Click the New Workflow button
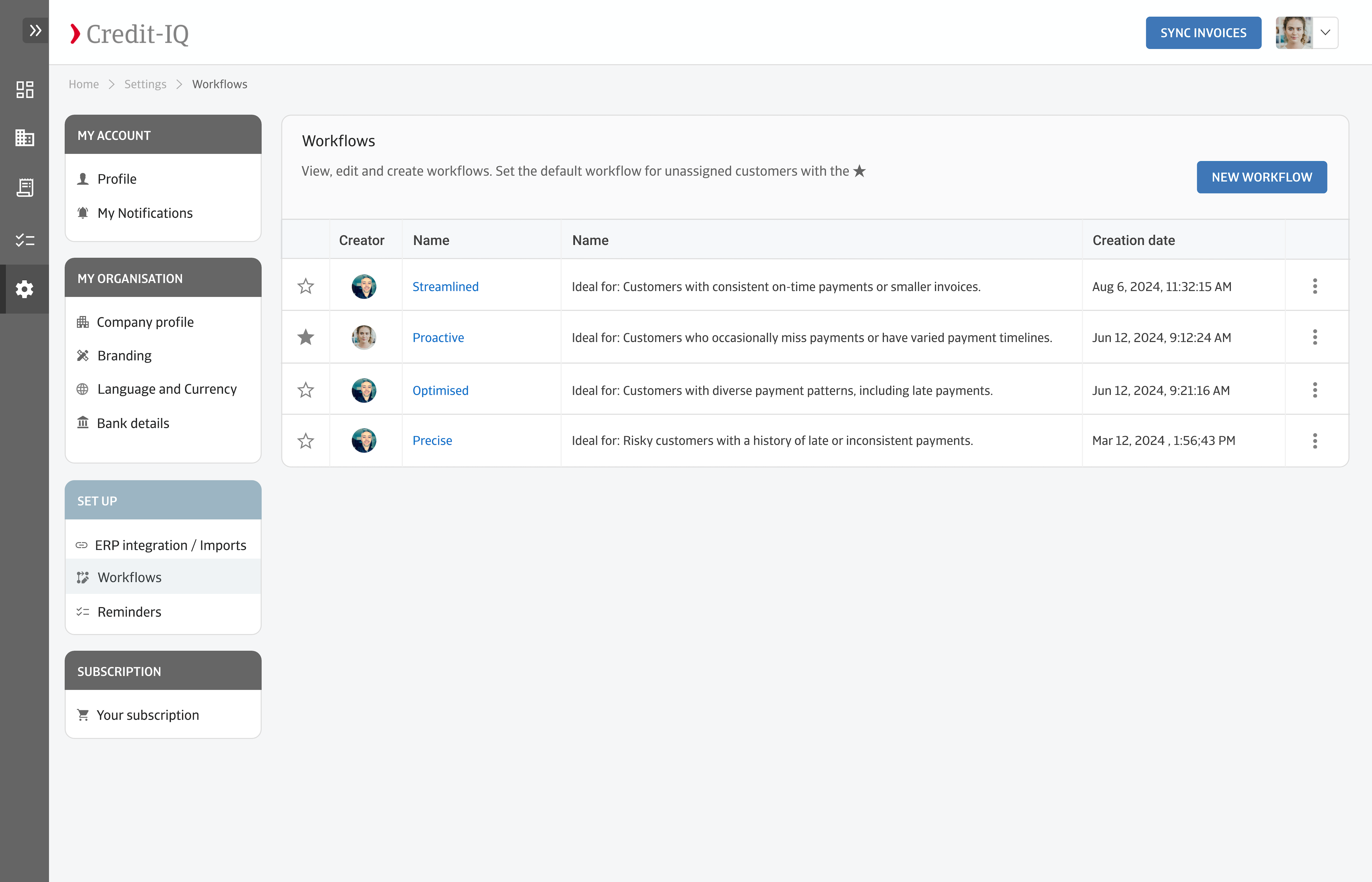Screen dimensions: 1372x882 1262,178
